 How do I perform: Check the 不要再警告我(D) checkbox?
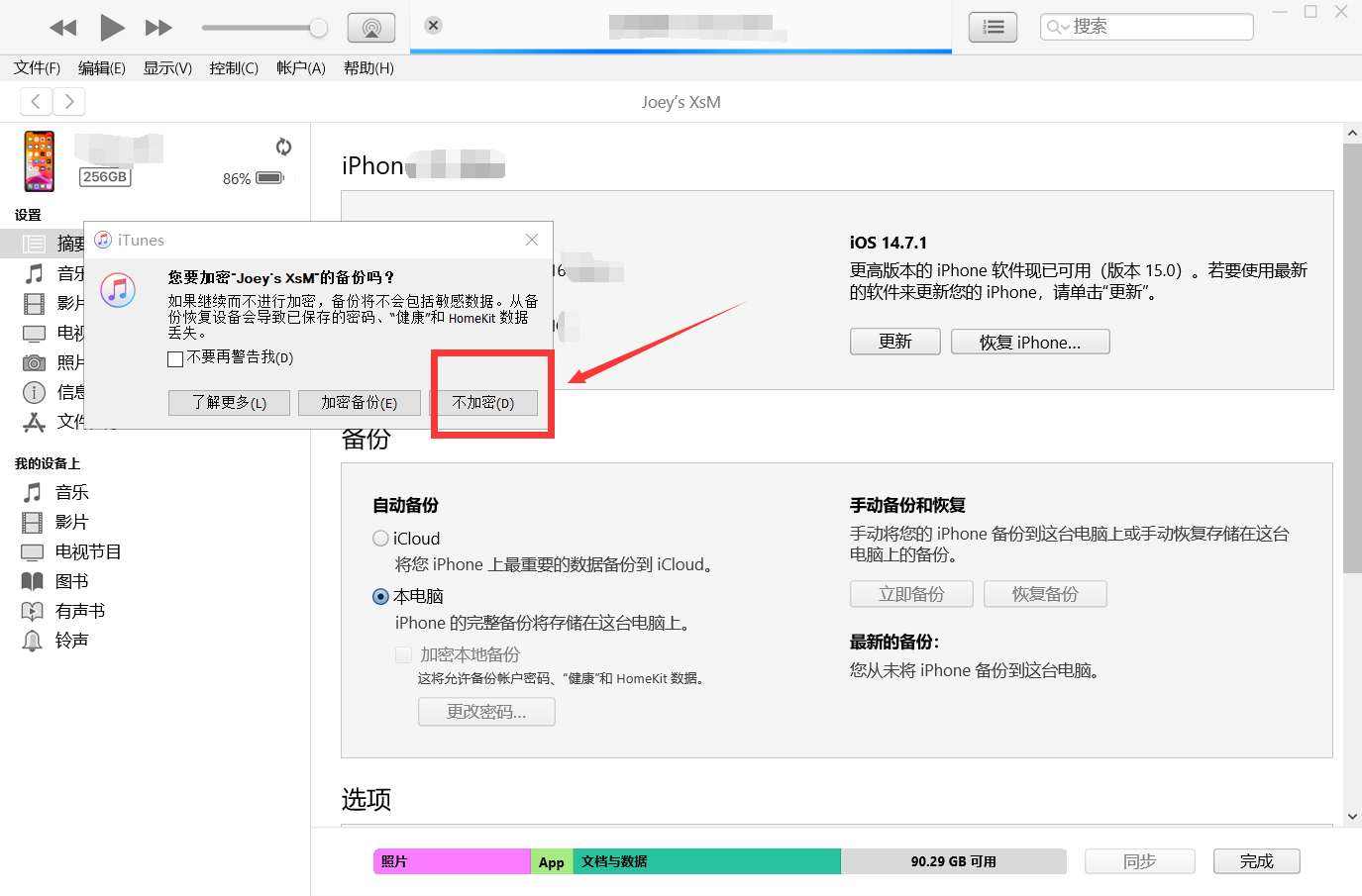tap(175, 358)
